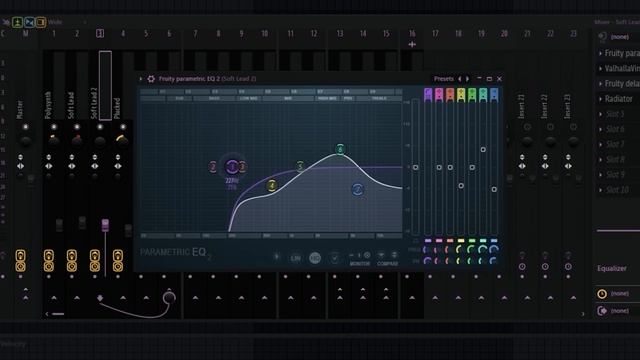The height and width of the screenshot is (360, 640).
Task: Go to next EQ preset
Action: [468, 79]
